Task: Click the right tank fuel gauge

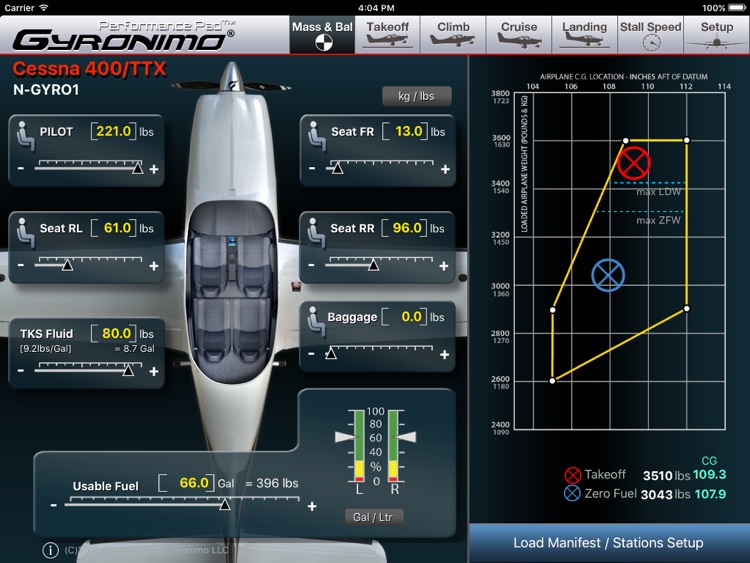Action: [393, 445]
